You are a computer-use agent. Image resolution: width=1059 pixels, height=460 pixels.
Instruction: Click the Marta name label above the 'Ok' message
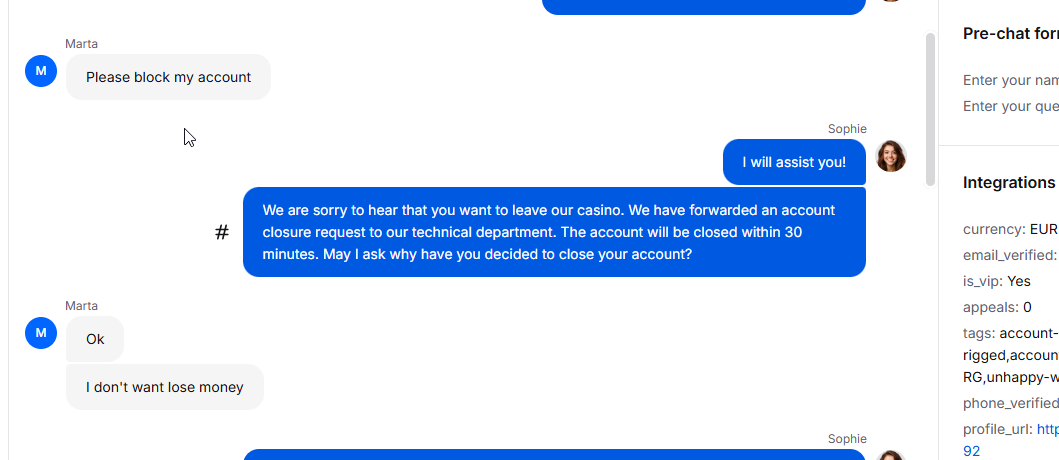tap(81, 306)
